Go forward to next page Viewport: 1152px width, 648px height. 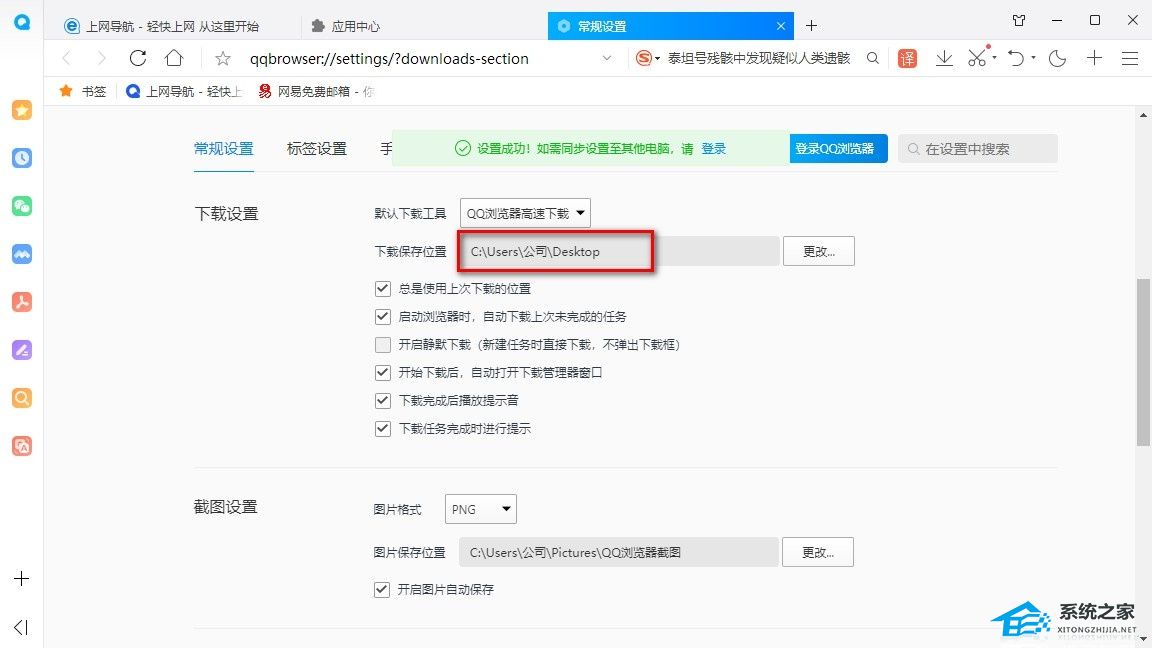101,58
